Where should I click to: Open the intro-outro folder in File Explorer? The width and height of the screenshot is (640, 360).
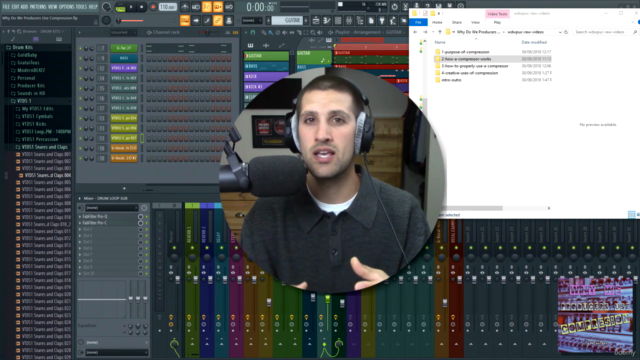(x=451, y=80)
